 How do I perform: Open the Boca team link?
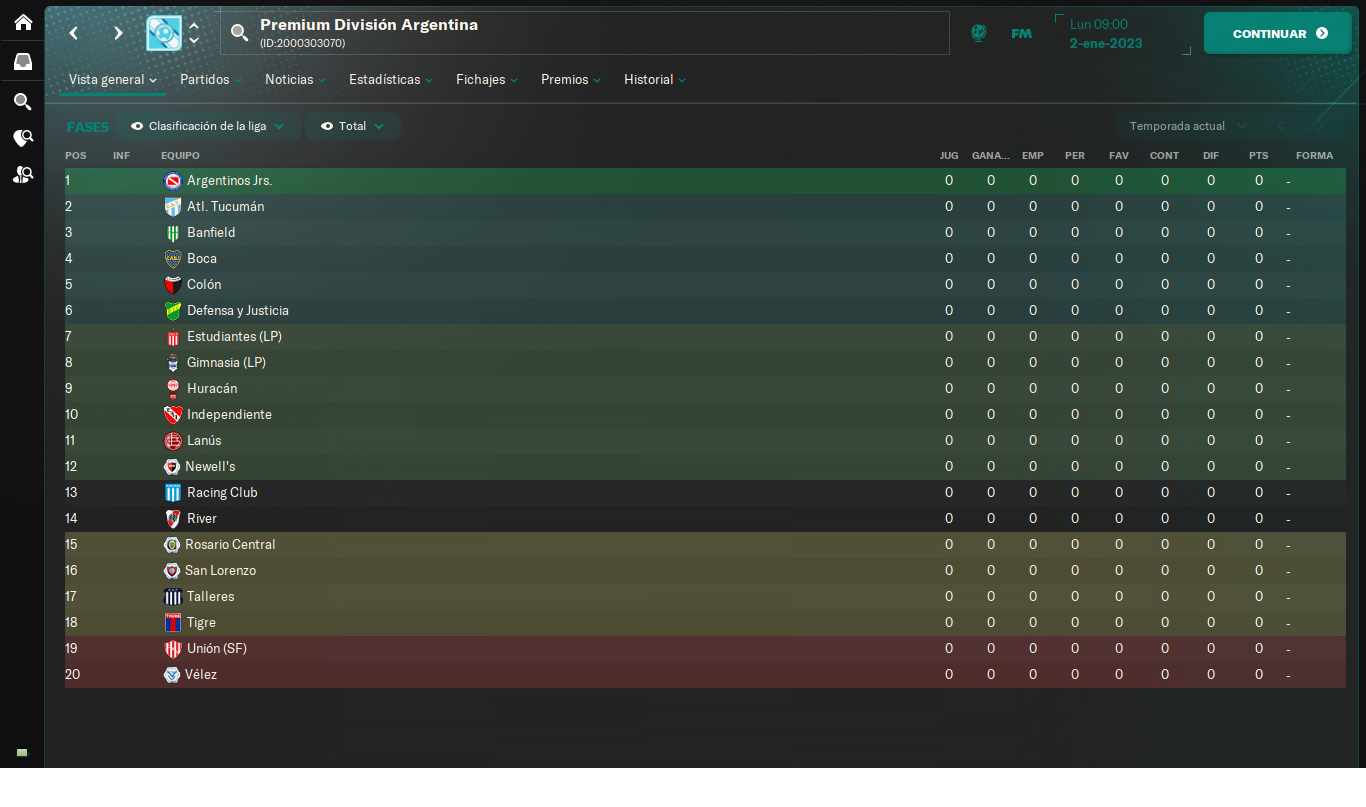201,258
